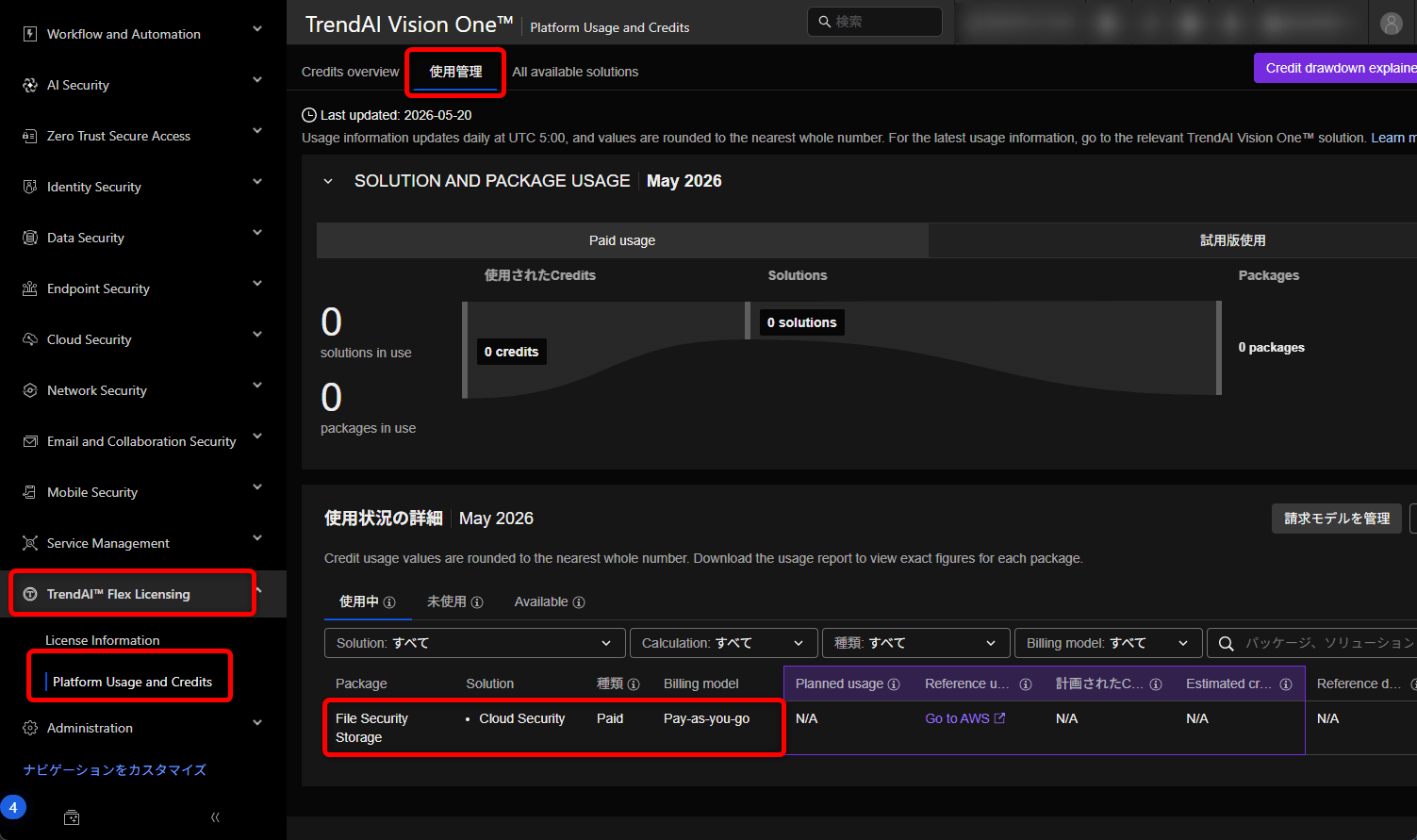1417x840 pixels.
Task: Click the TrendAI Flex Licensing icon
Action: (x=30, y=594)
